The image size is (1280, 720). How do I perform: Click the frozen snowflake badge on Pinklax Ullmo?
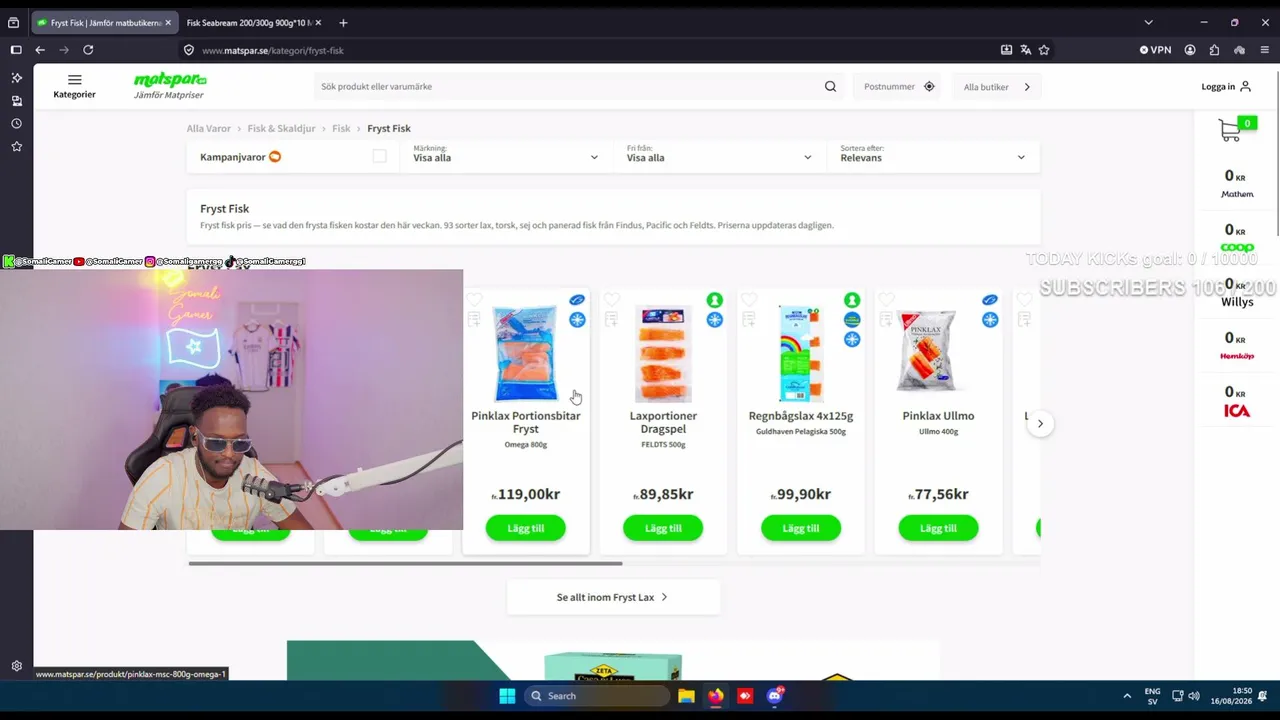coord(990,320)
